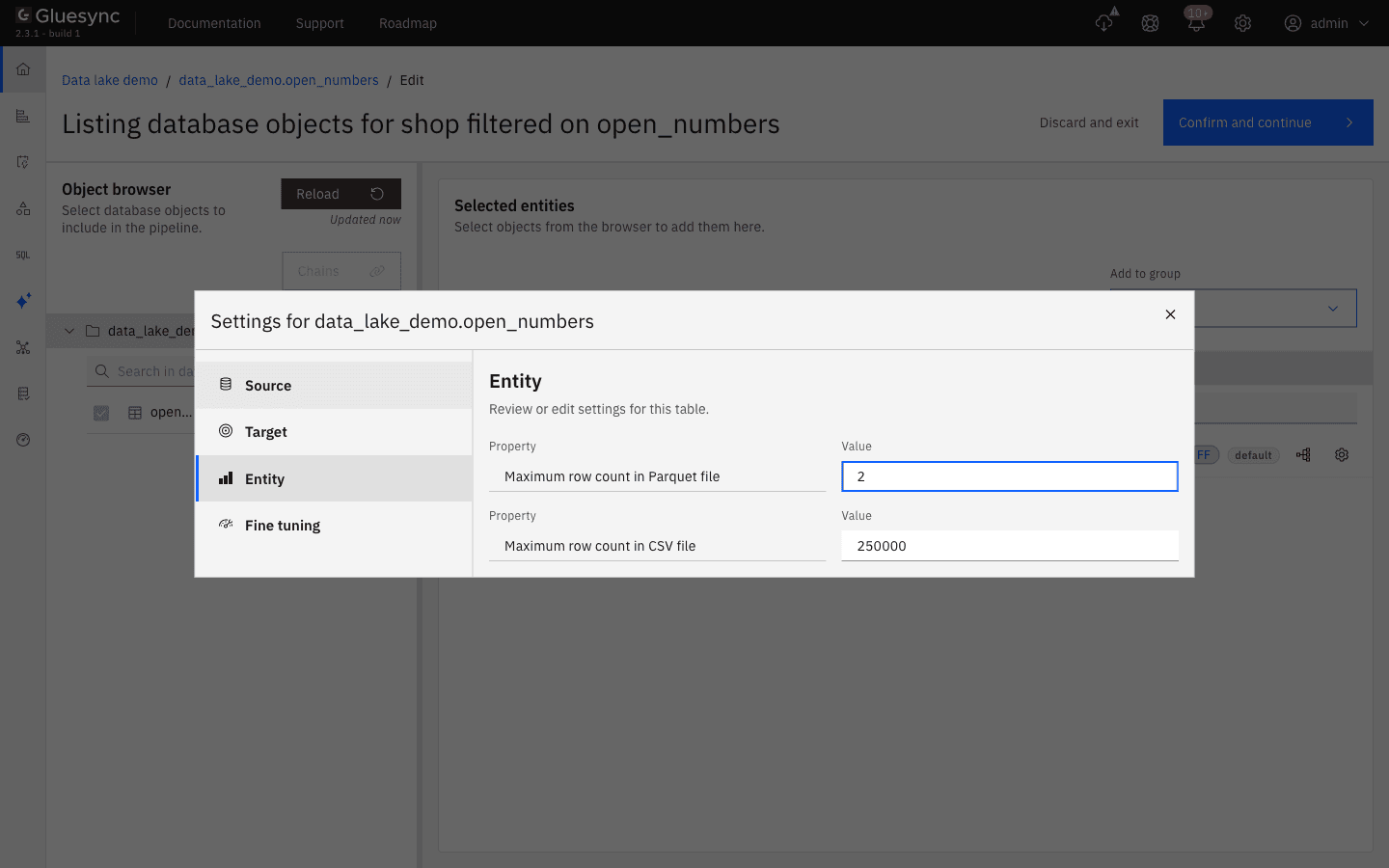Open the Chains button

coord(340,271)
